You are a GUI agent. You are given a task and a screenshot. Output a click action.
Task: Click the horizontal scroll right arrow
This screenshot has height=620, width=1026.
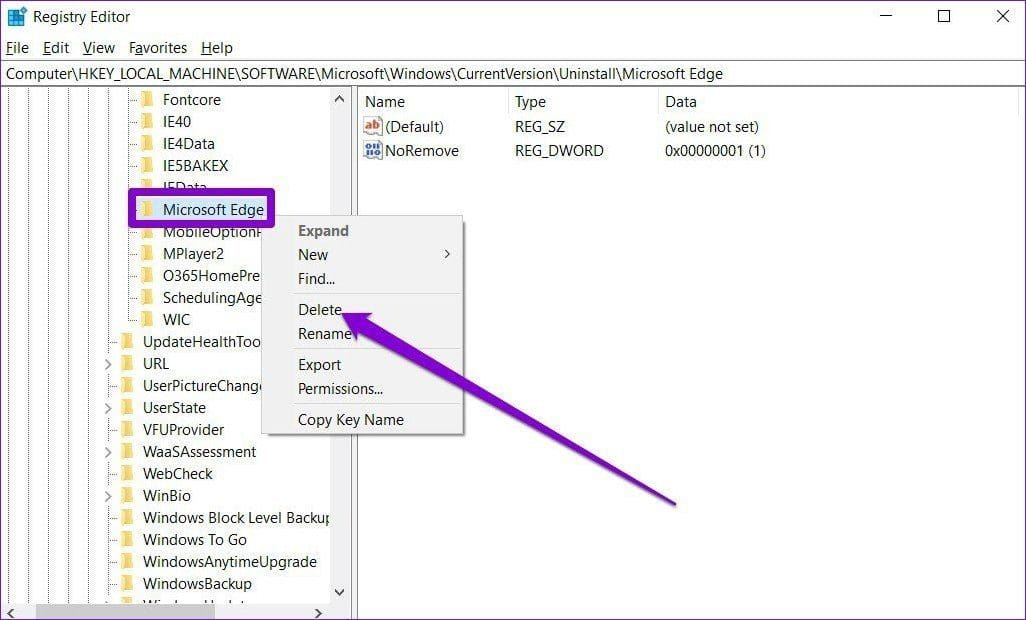pyautogui.click(x=319, y=613)
